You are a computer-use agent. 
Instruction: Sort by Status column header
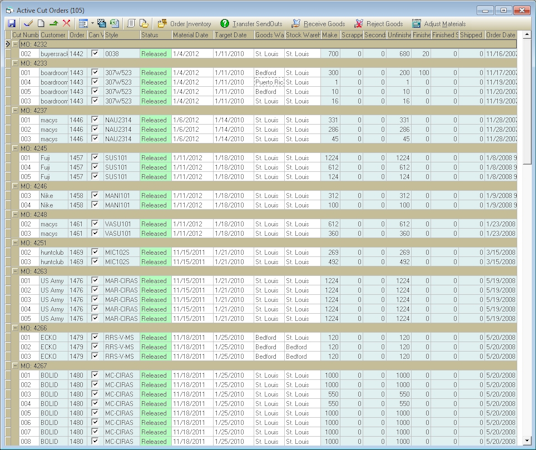point(156,35)
